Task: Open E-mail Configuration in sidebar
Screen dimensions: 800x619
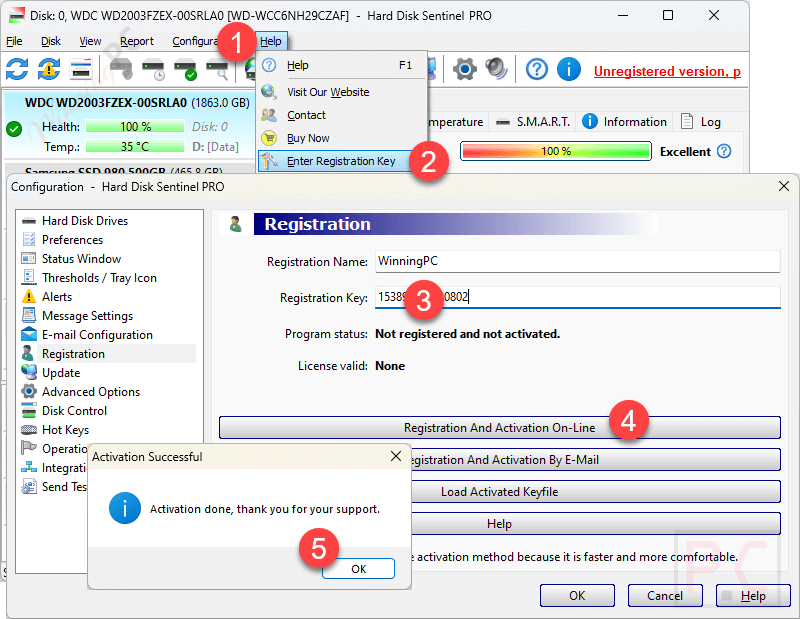Action: pyautogui.click(x=97, y=335)
